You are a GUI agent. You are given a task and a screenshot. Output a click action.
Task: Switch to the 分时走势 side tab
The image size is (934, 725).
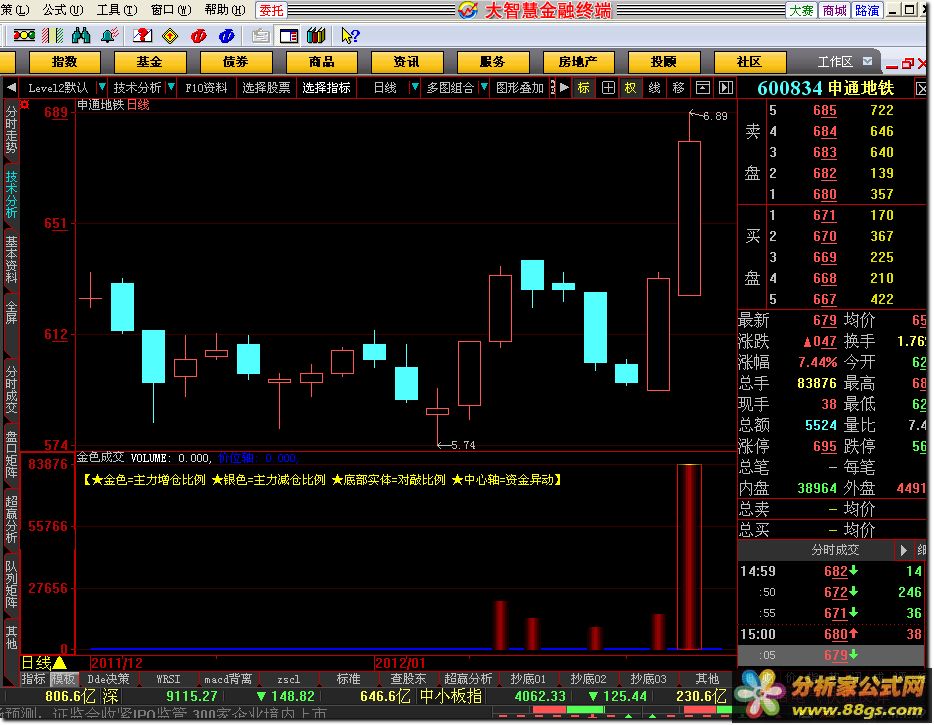[x=11, y=130]
